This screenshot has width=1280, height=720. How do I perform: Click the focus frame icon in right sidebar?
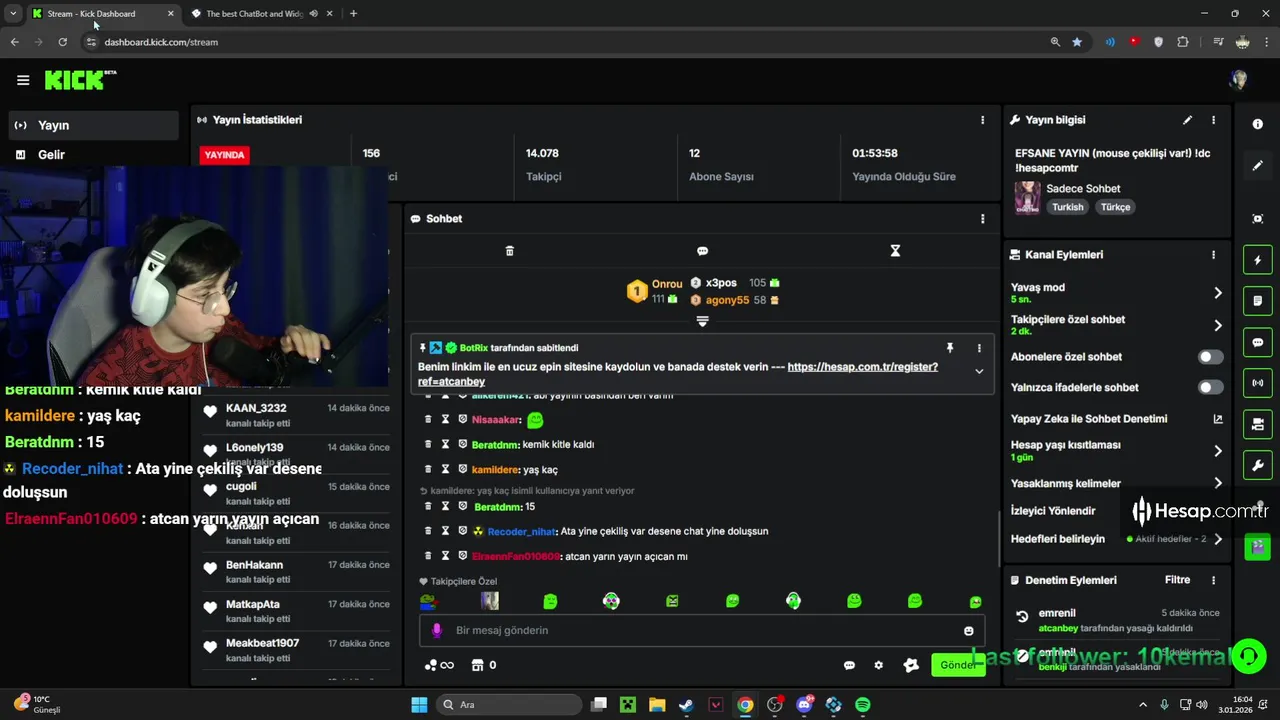[x=1258, y=219]
